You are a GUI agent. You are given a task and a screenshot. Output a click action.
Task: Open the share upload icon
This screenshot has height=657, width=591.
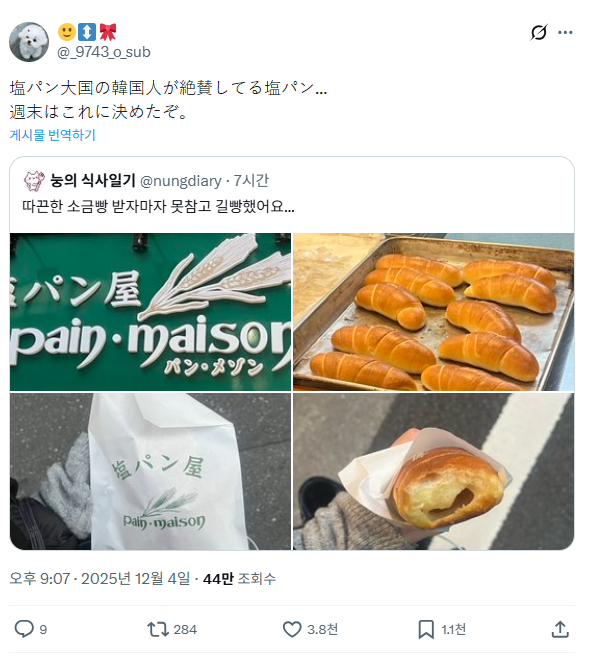point(560,629)
